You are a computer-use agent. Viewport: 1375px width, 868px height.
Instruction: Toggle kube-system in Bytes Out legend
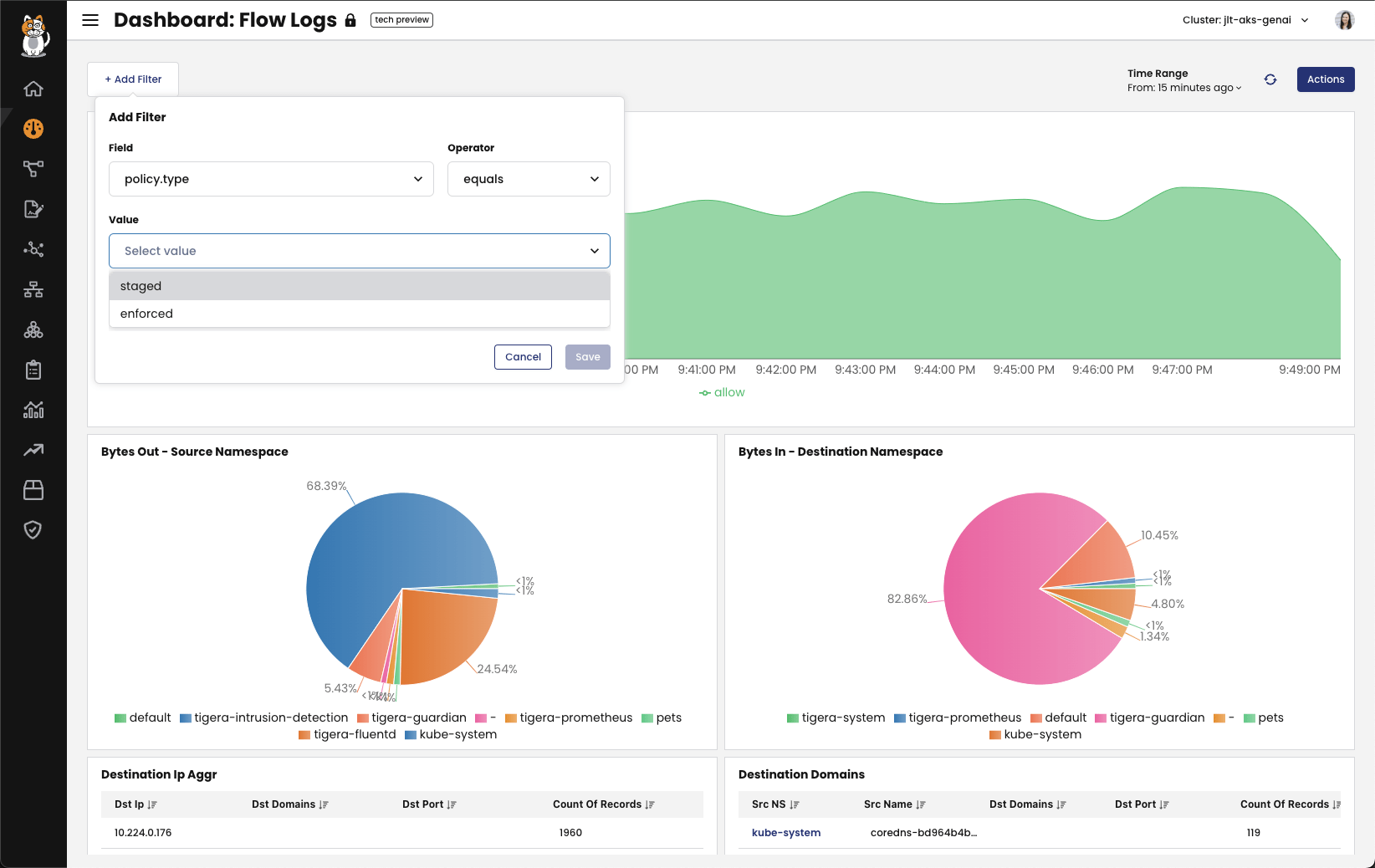[451, 734]
